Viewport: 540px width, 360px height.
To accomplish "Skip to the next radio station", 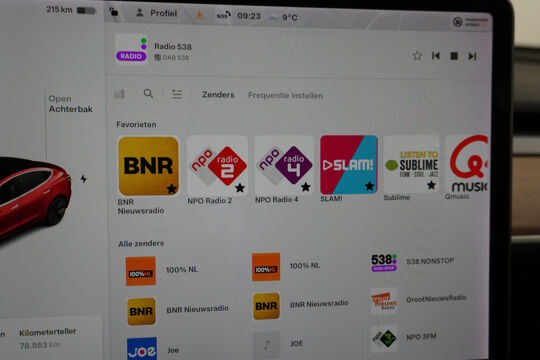I will click(x=472, y=56).
